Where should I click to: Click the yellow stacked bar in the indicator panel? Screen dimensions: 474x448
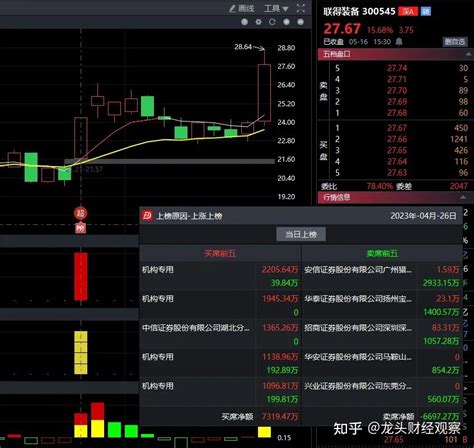[x=81, y=352]
